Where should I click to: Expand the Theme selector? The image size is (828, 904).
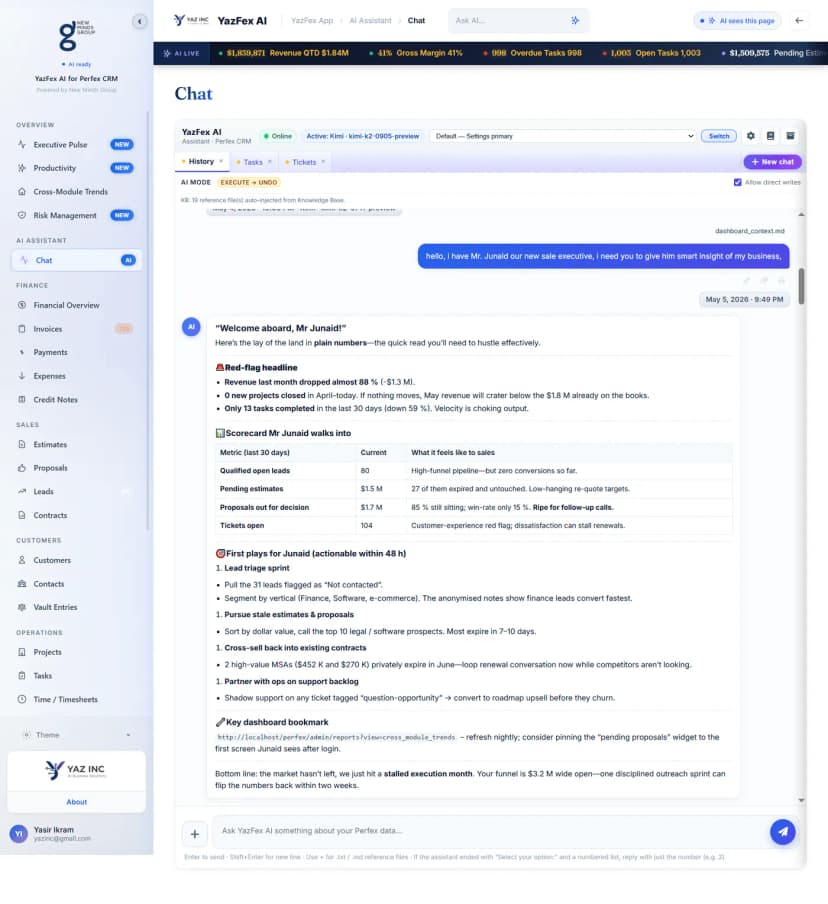[76, 735]
